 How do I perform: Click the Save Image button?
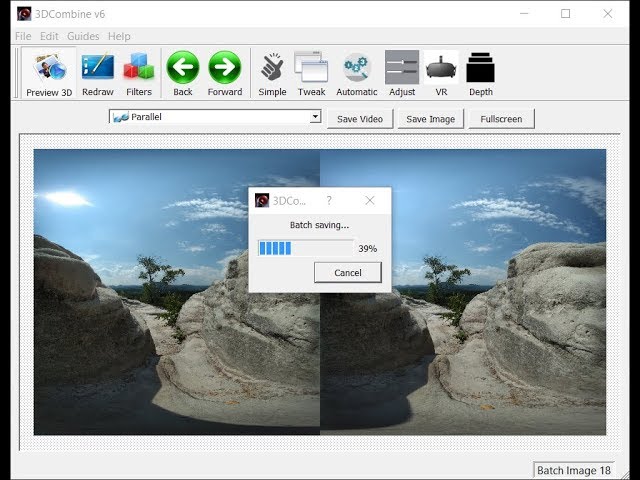pos(431,119)
